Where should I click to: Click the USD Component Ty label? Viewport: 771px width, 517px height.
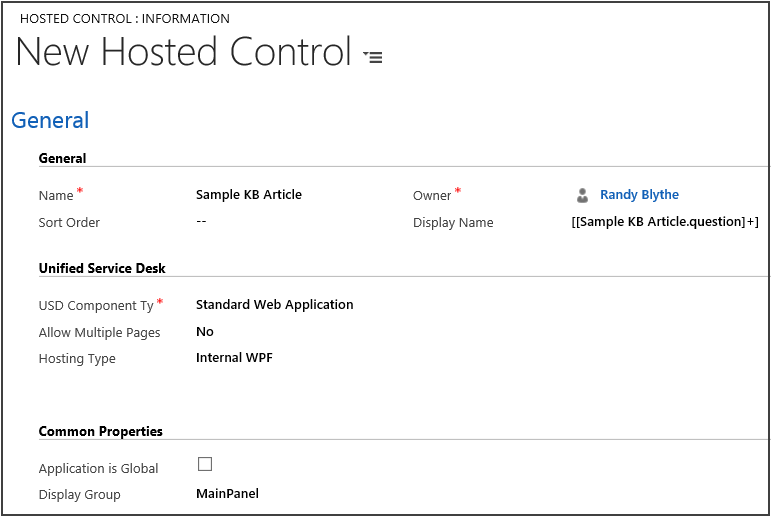(96, 305)
